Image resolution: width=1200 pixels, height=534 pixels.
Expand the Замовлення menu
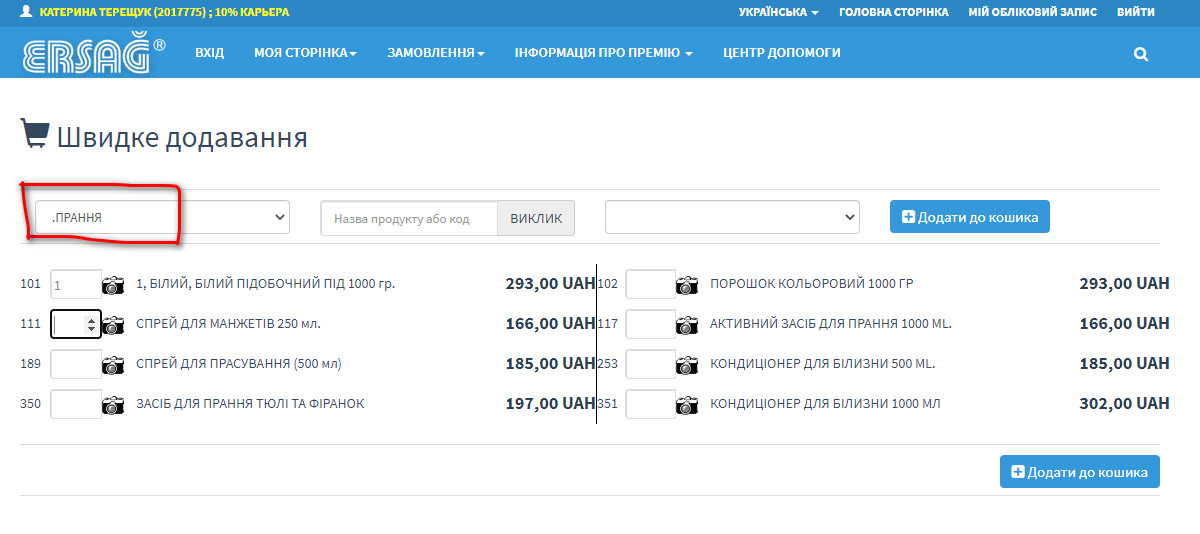pos(436,53)
